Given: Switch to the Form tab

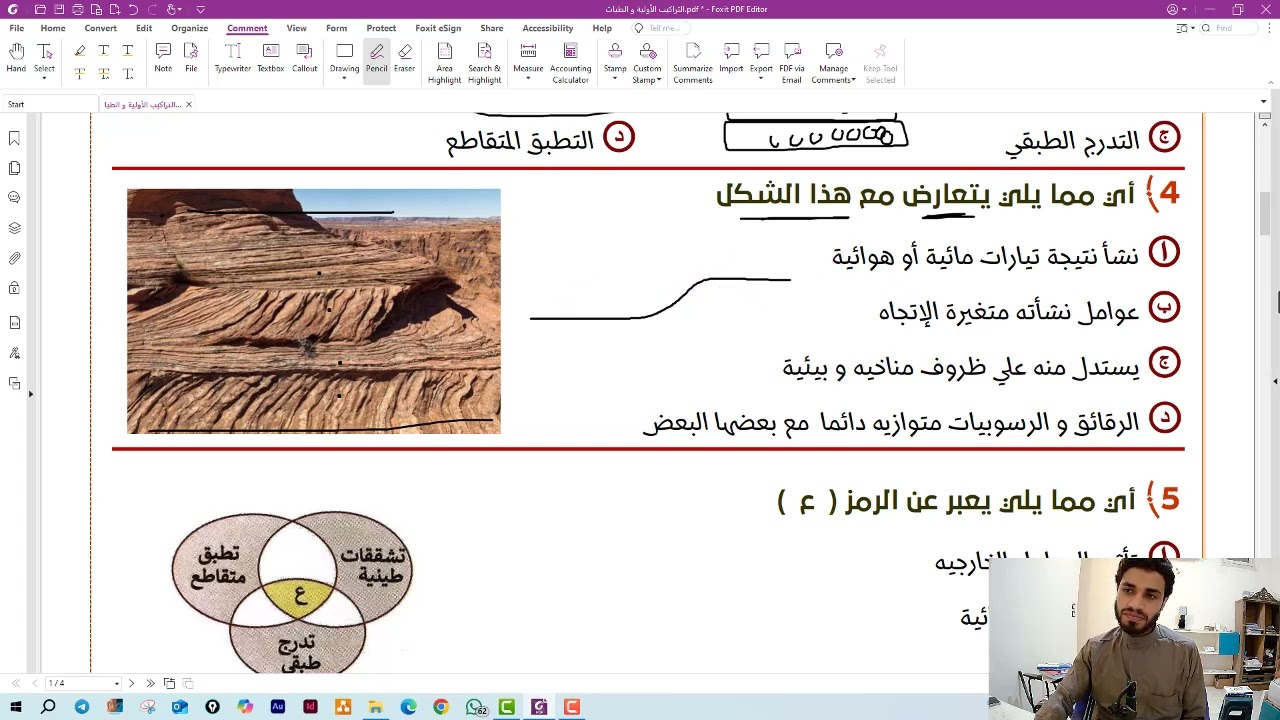Looking at the screenshot, I should 336,28.
